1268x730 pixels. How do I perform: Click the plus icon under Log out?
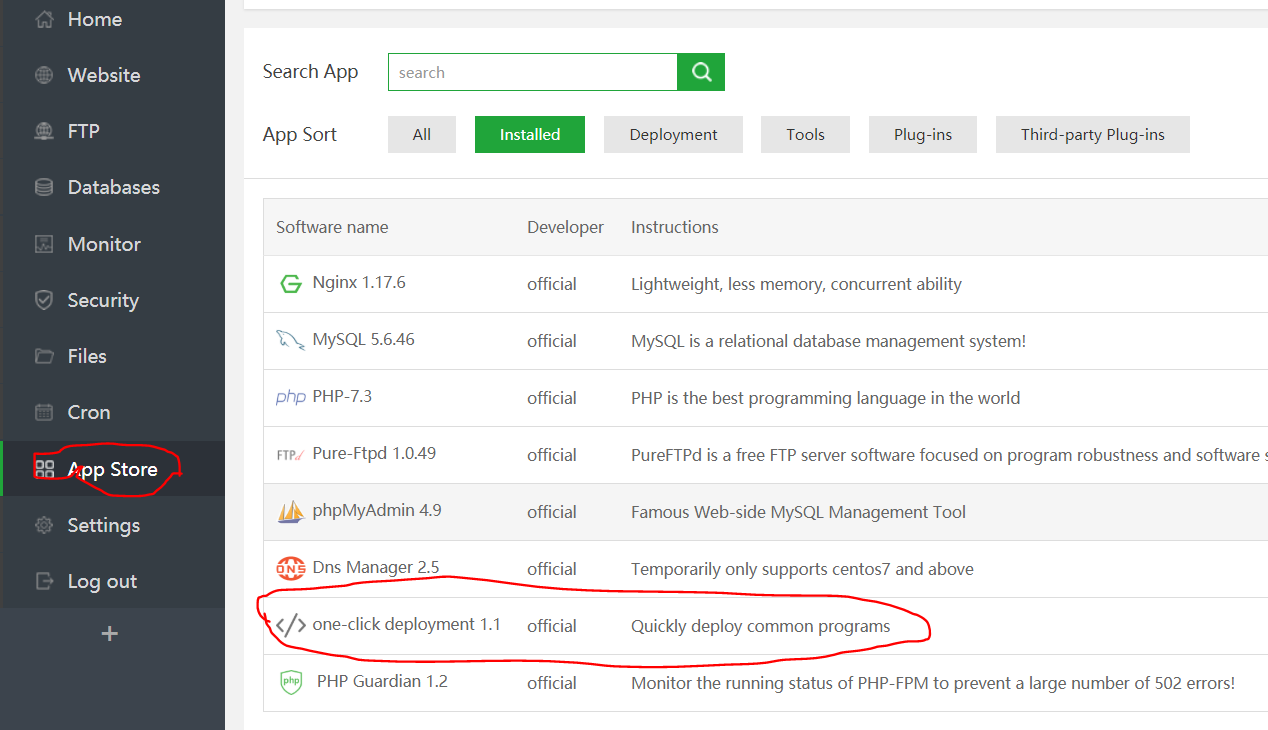[x=110, y=633]
